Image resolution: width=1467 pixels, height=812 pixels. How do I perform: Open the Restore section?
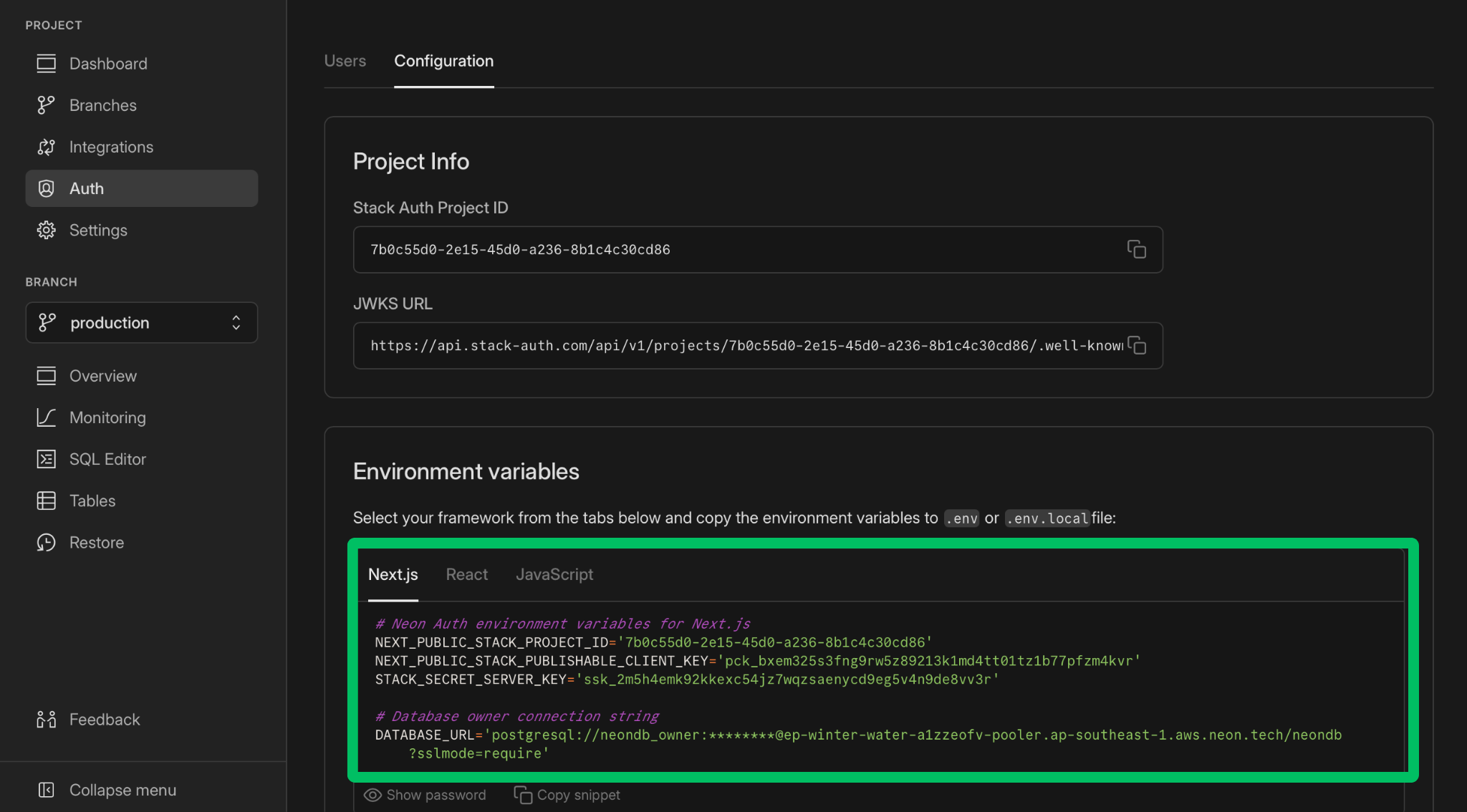[x=97, y=542]
